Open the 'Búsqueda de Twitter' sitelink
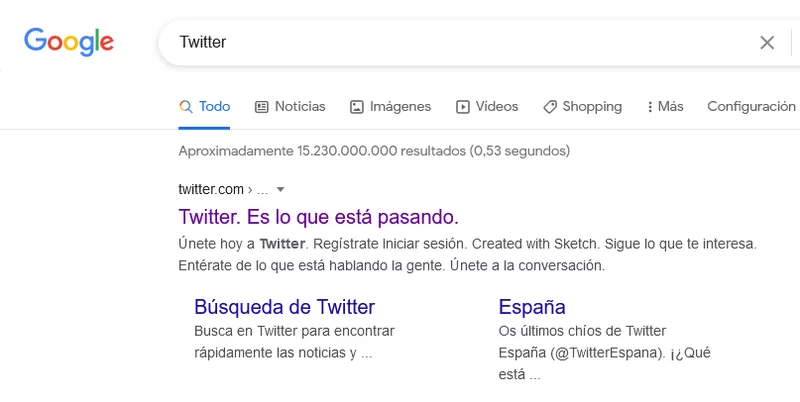This screenshot has height=402, width=800. (285, 307)
